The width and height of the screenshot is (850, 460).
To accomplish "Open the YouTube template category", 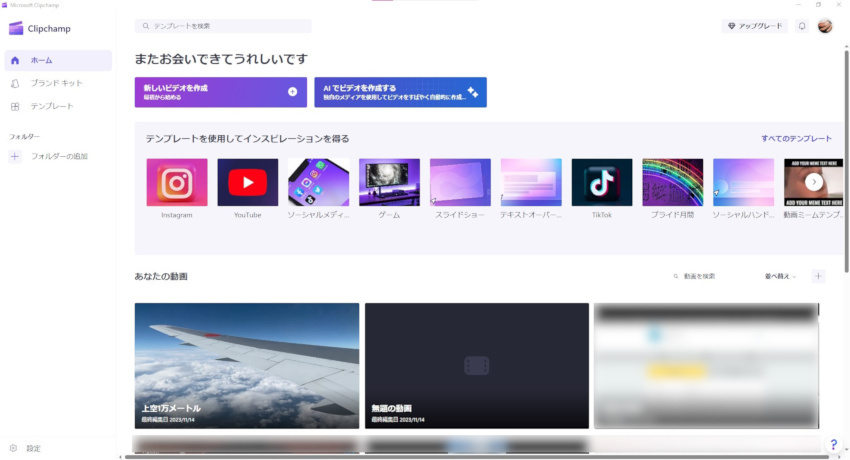I will tap(247, 183).
